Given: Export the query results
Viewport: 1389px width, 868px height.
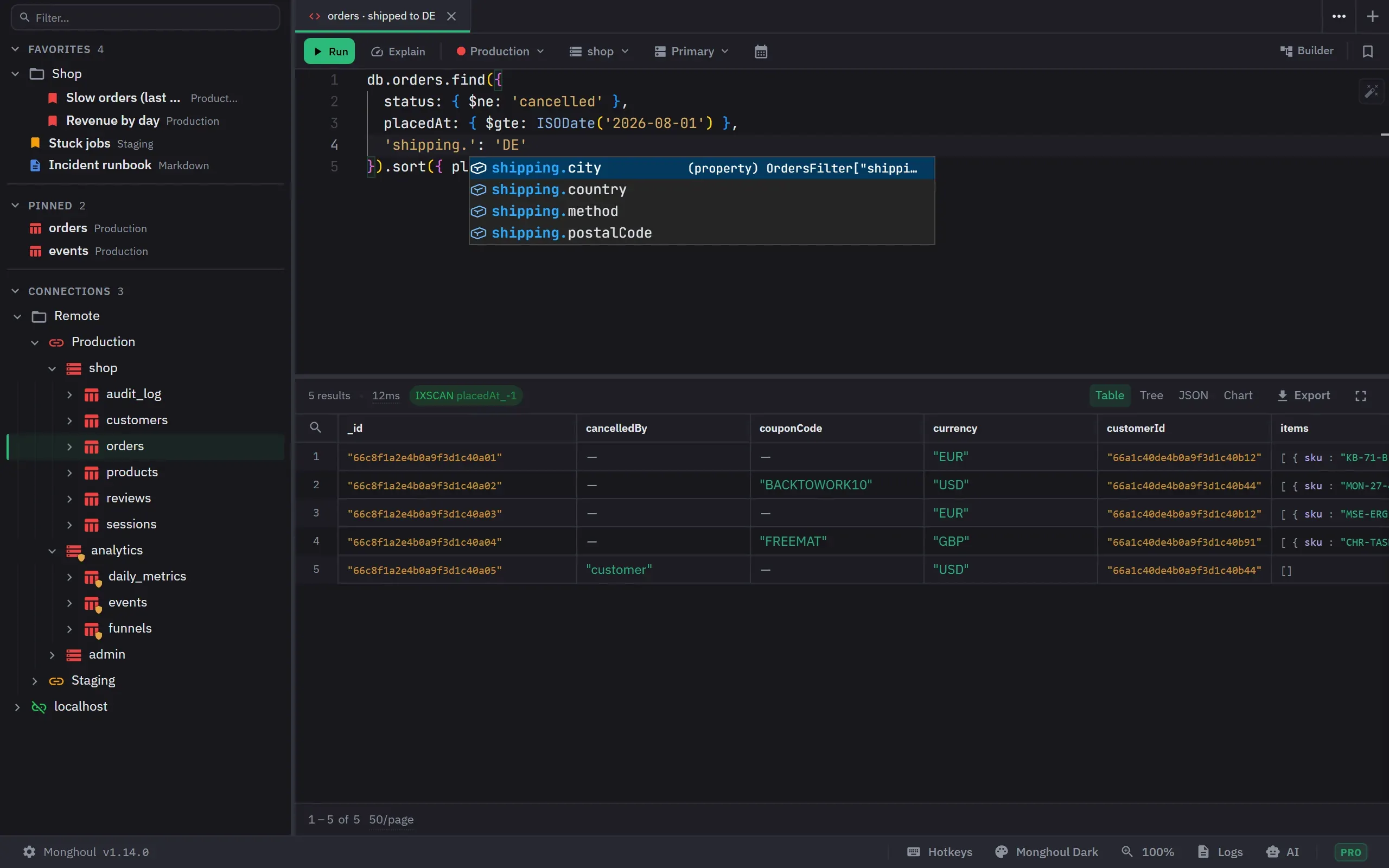Looking at the screenshot, I should coord(1303,395).
